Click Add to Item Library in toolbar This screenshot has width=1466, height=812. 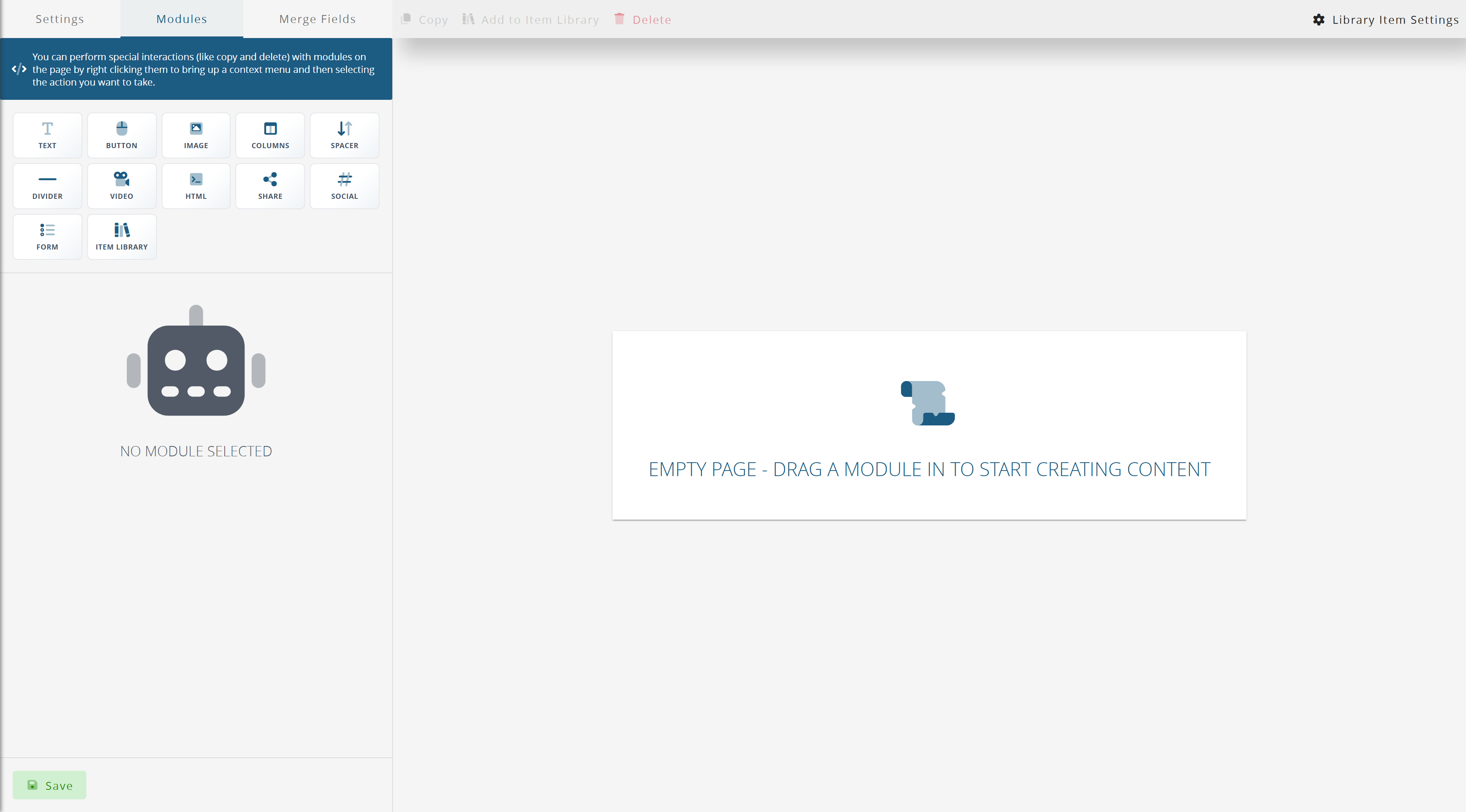531,19
